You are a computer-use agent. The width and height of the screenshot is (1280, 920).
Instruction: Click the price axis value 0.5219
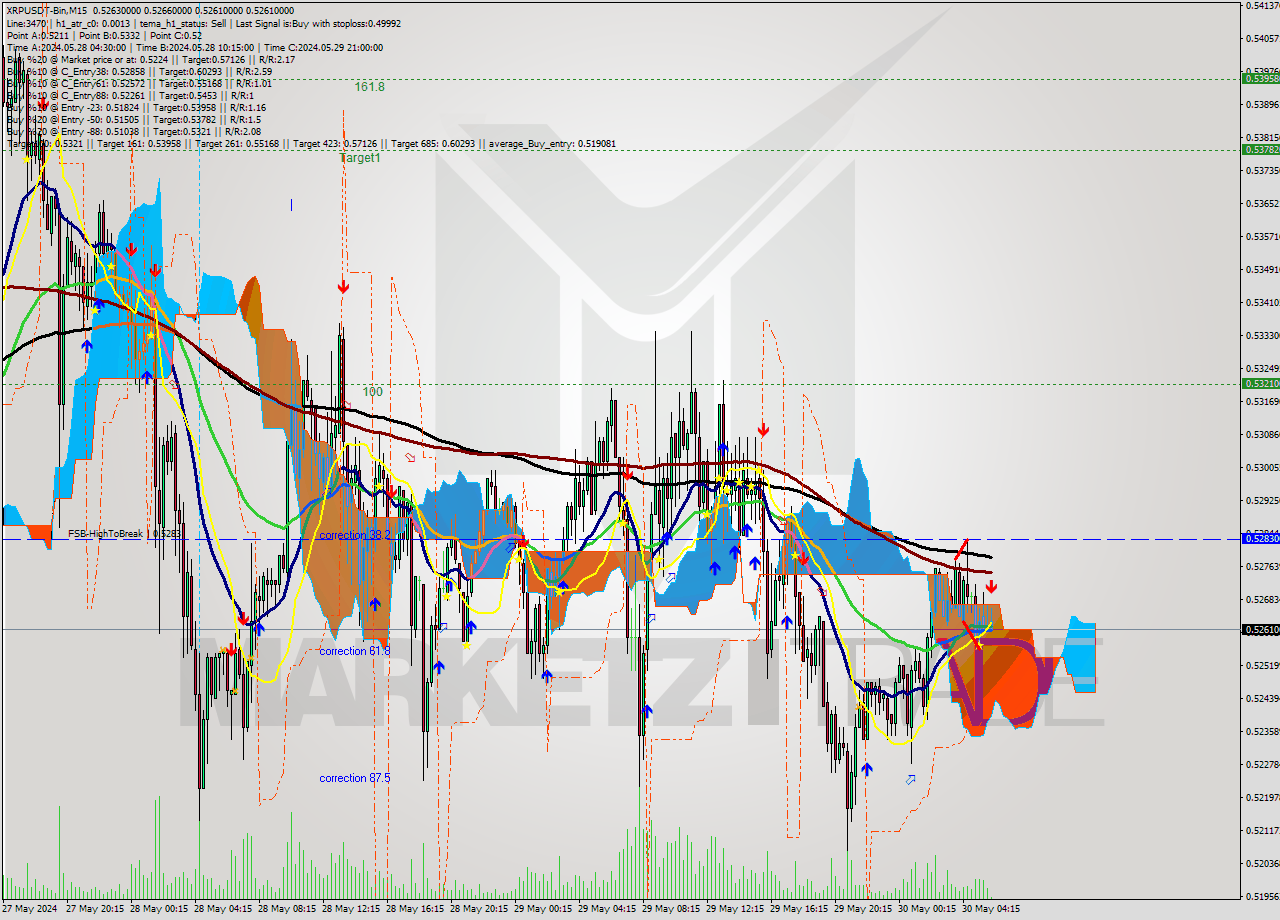[x=1262, y=797]
